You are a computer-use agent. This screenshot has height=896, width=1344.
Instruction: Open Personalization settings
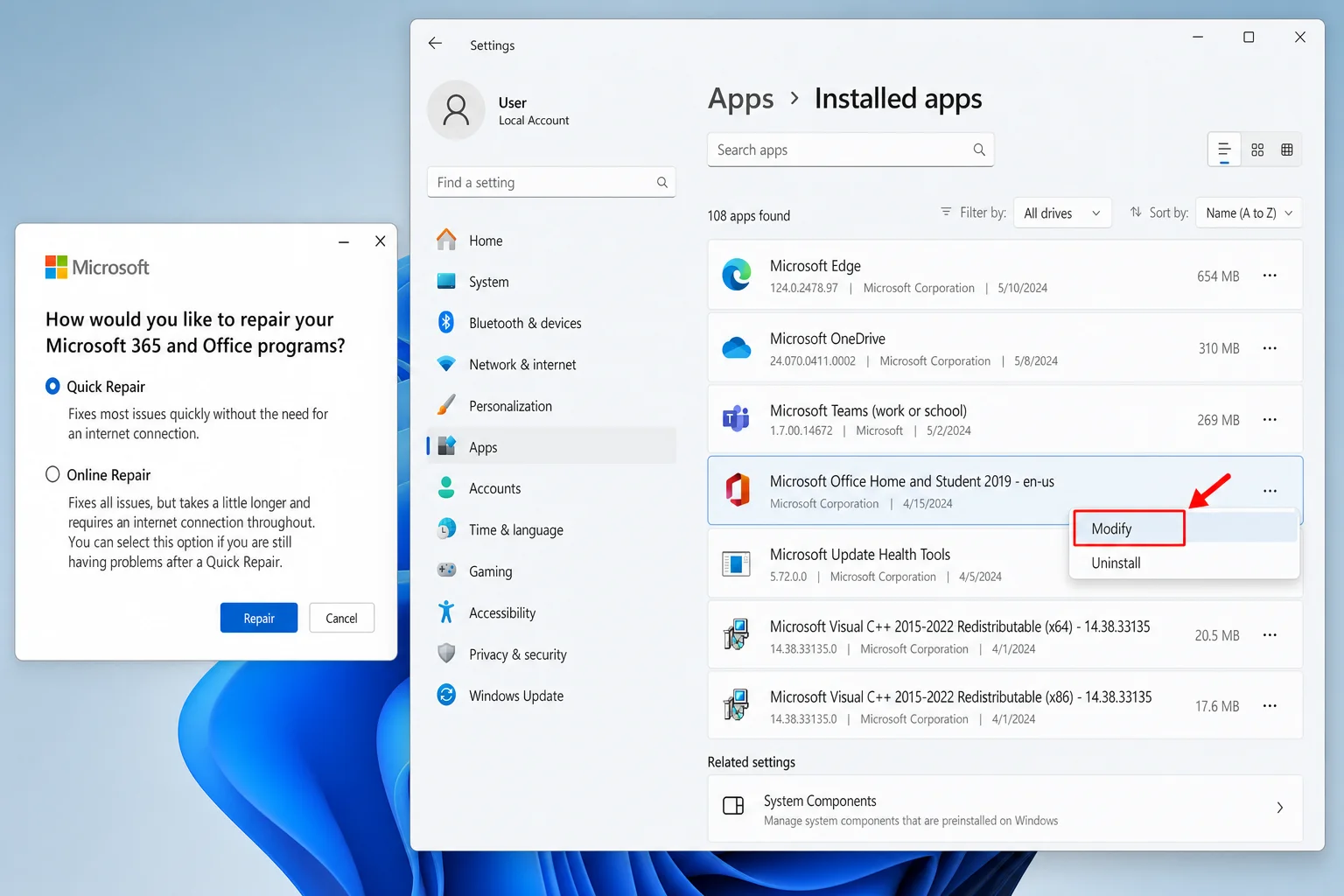click(551, 406)
